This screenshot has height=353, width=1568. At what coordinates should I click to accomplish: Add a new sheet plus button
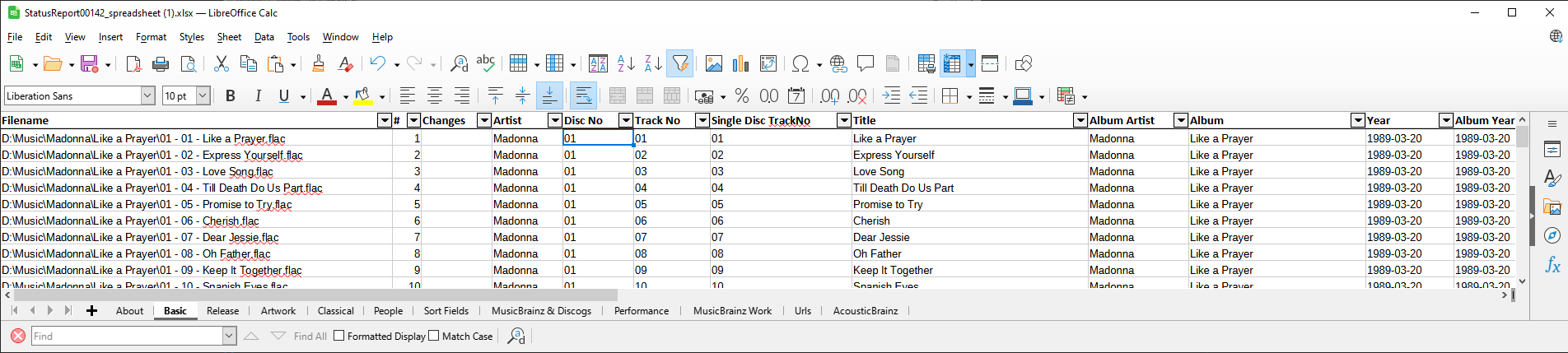[91, 310]
